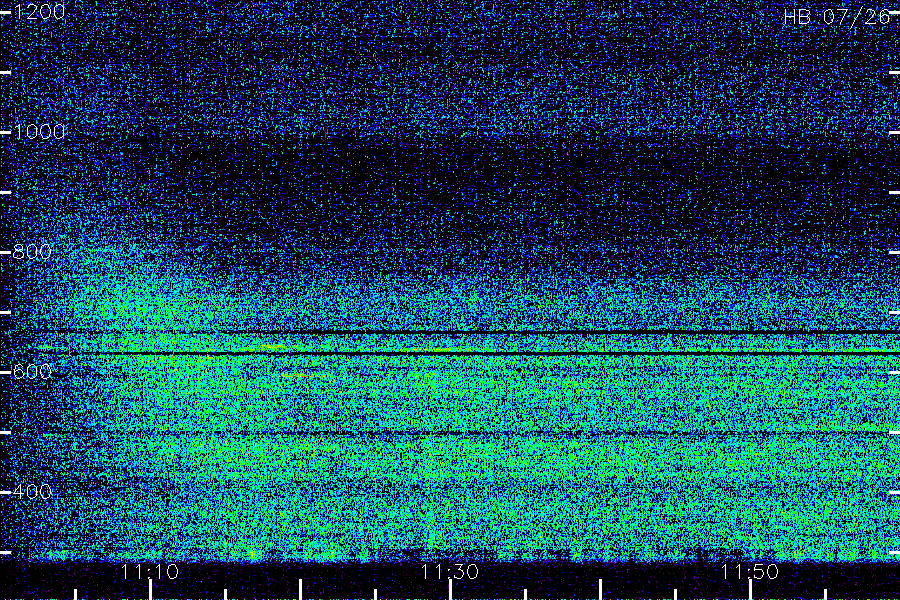
Task: Click the 1000 frequency axis label
Action: (x=40, y=132)
